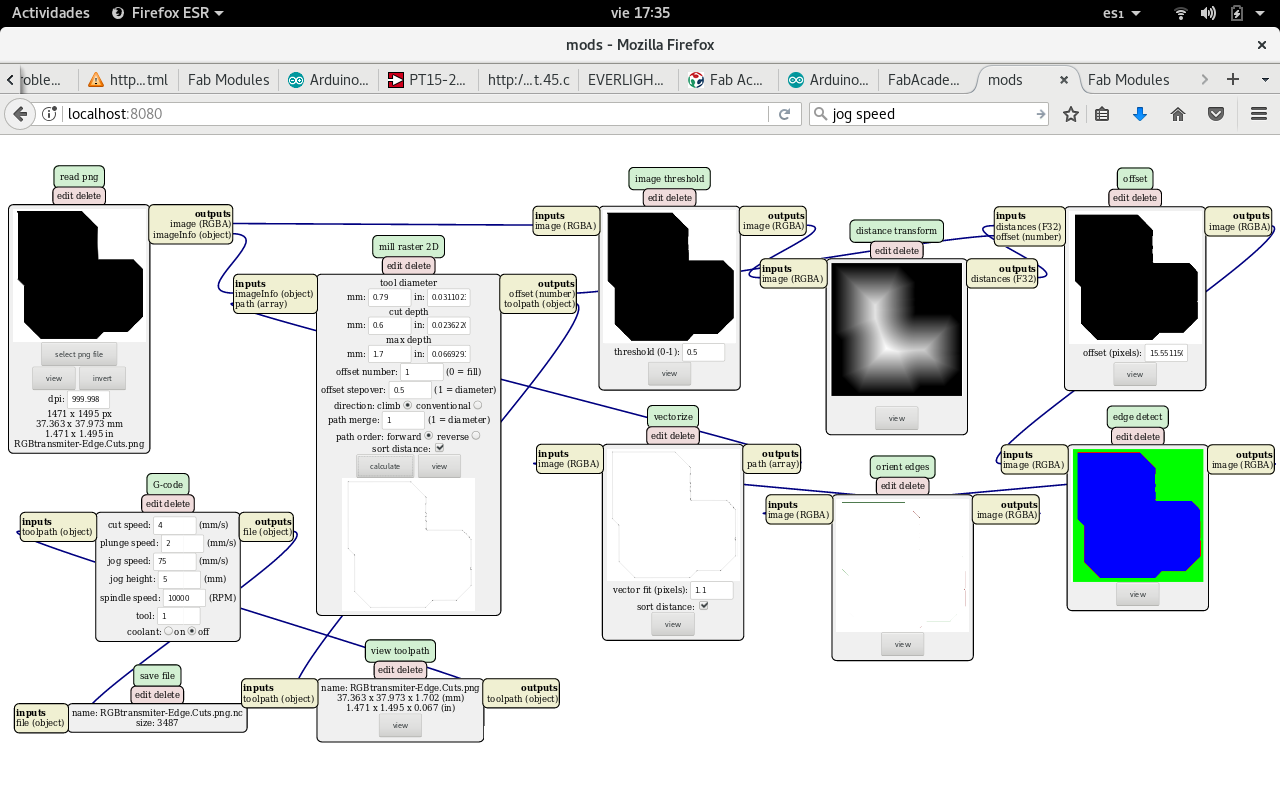
Task: Click view in the view toolpath module
Action: pyautogui.click(x=400, y=725)
